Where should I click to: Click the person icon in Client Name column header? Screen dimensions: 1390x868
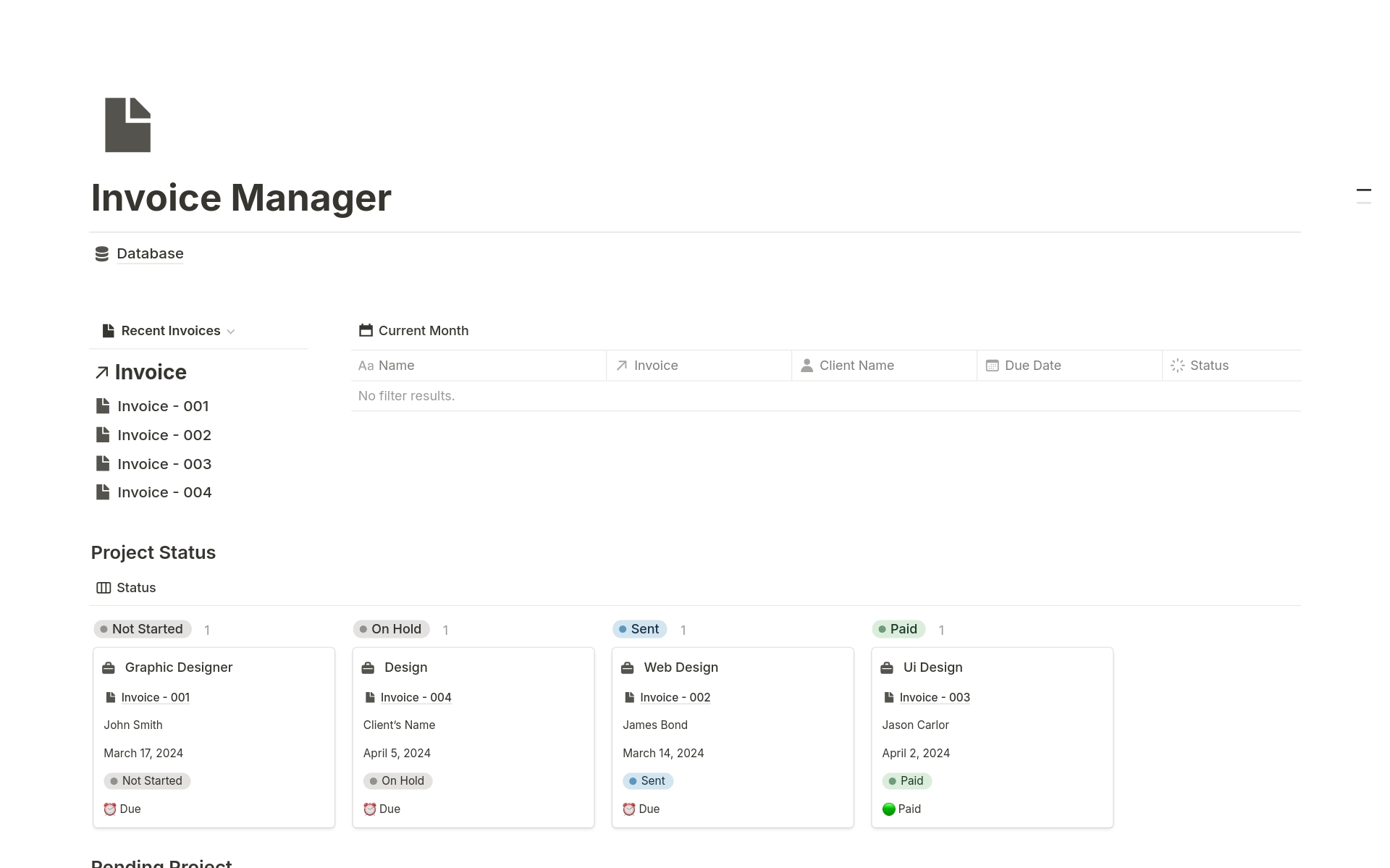point(806,366)
